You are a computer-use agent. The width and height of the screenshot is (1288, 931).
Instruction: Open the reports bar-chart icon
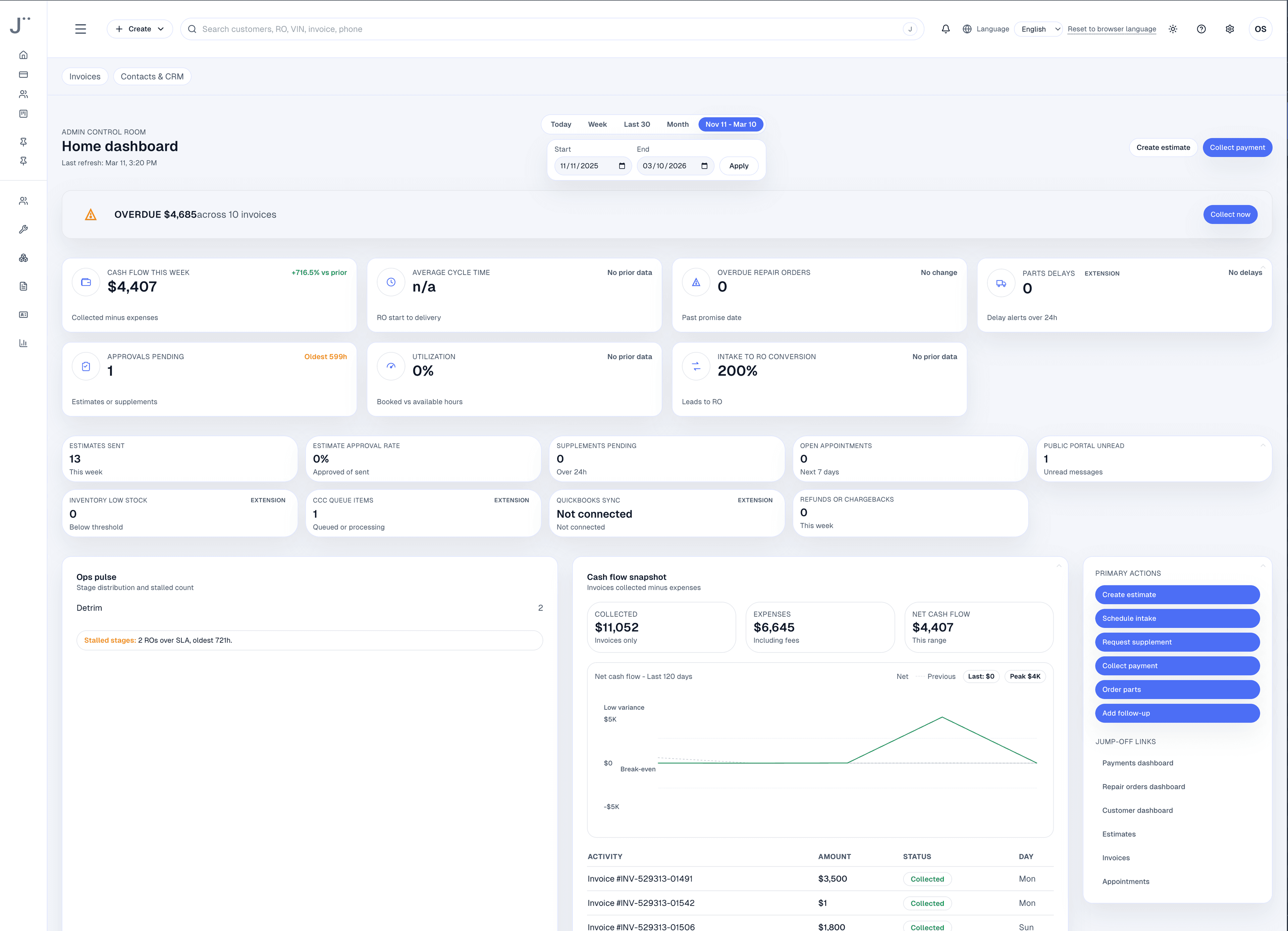pyautogui.click(x=23, y=342)
